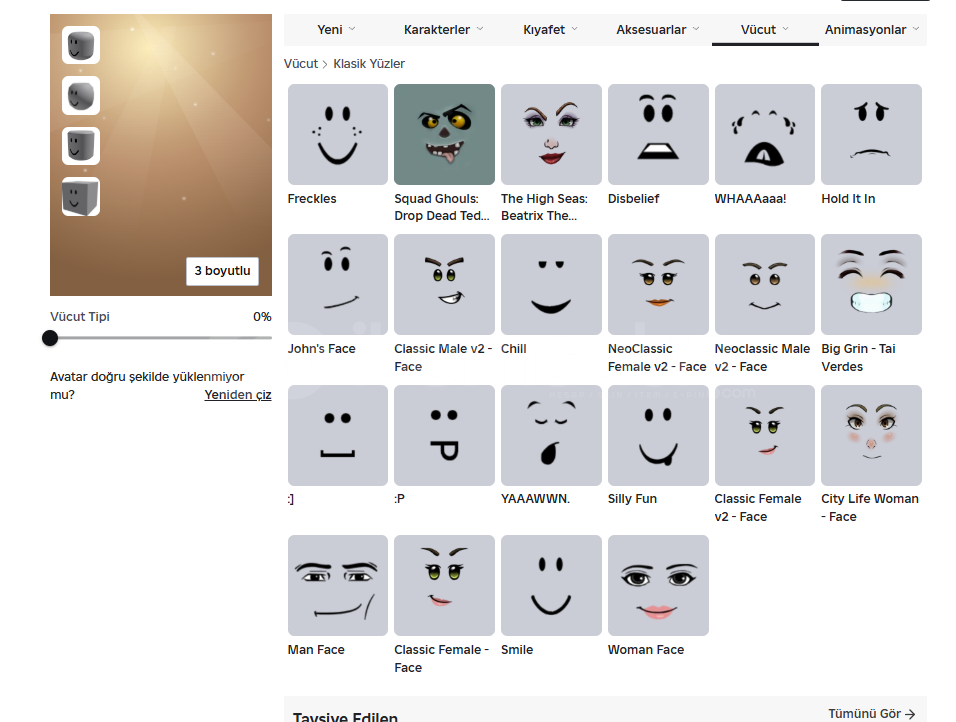956x722 pixels.
Task: Pick the WHAAAaaa! face
Action: coord(765,135)
